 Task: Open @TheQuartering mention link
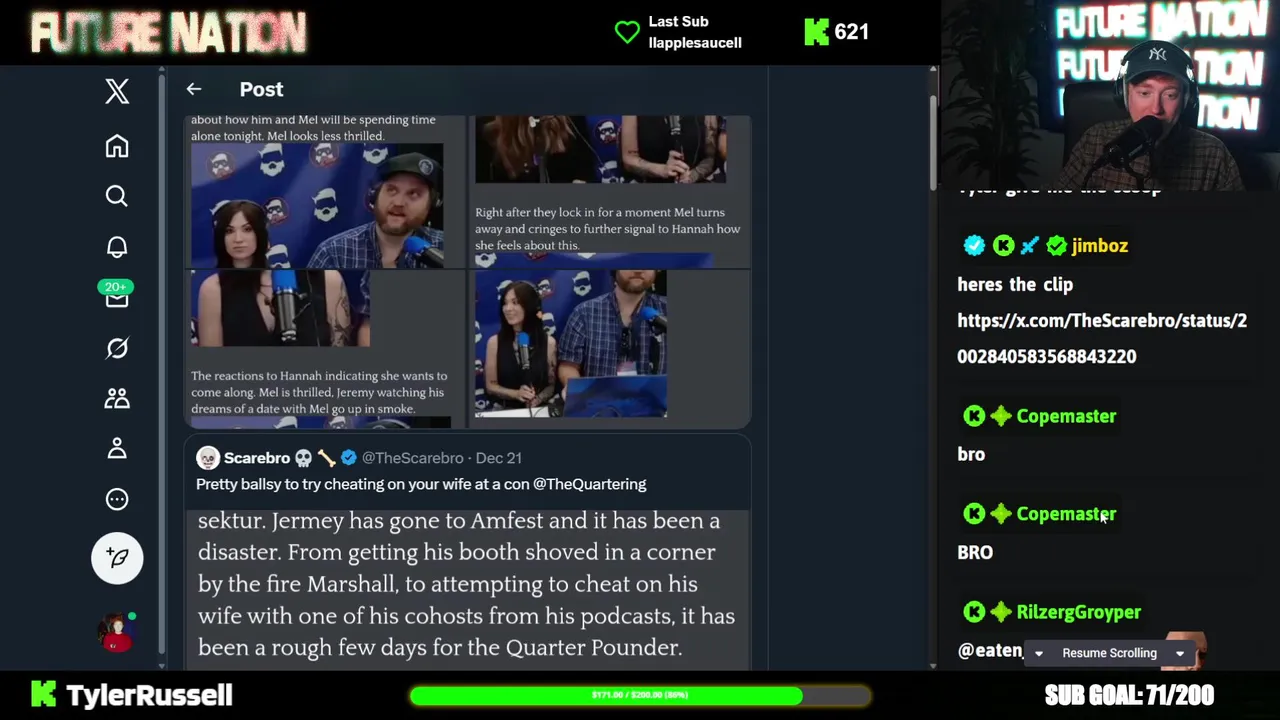coord(589,484)
